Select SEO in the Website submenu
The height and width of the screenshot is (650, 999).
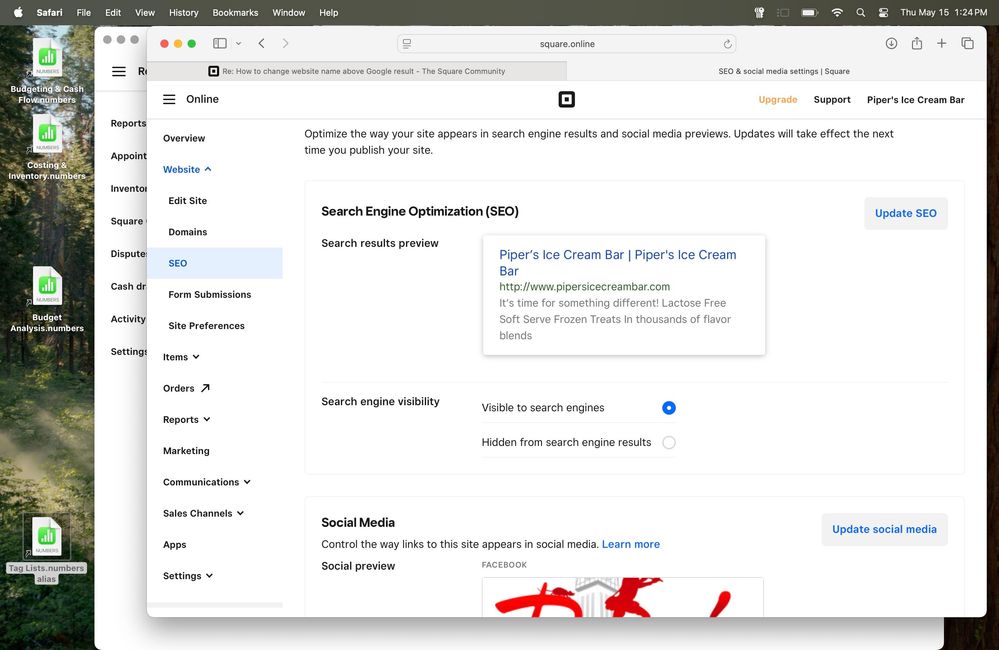click(x=215, y=263)
